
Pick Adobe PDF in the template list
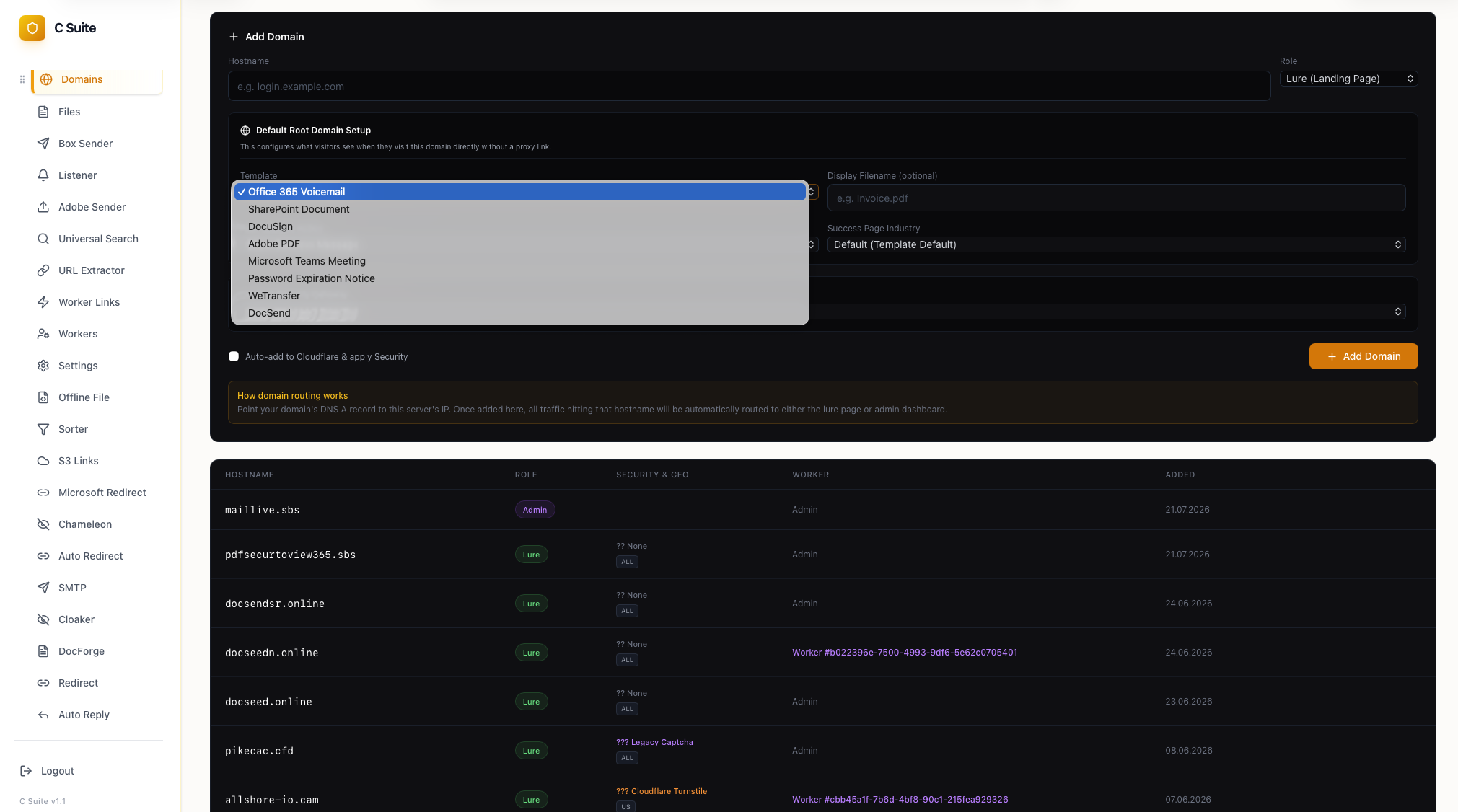tap(519, 244)
